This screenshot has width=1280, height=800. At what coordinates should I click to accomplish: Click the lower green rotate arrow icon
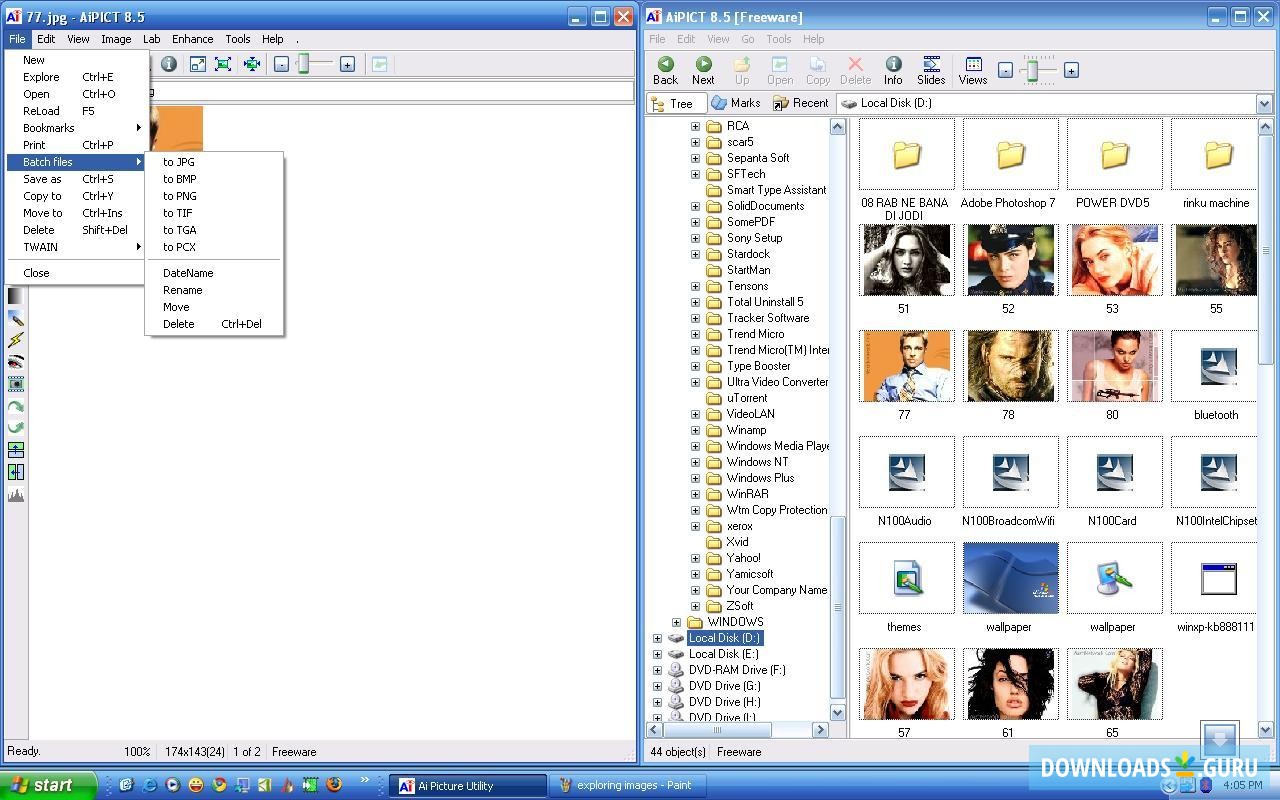coord(16,428)
